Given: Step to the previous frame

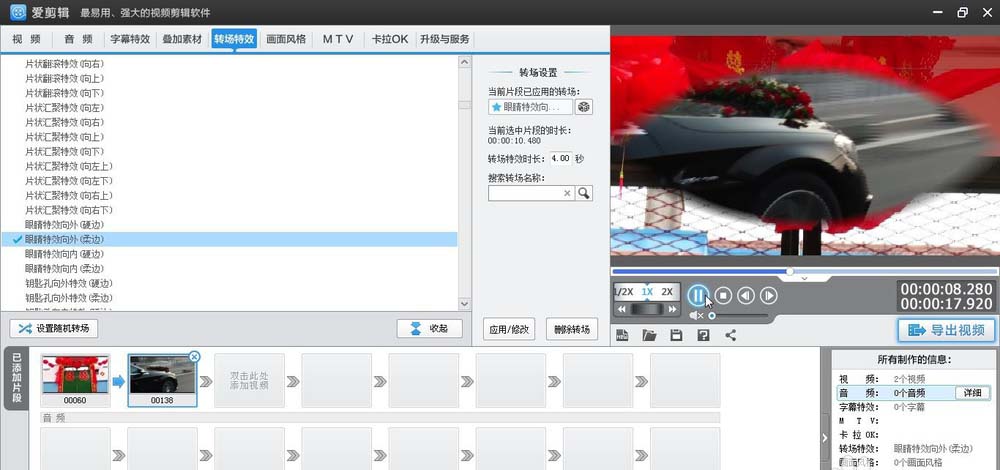Looking at the screenshot, I should tap(746, 295).
